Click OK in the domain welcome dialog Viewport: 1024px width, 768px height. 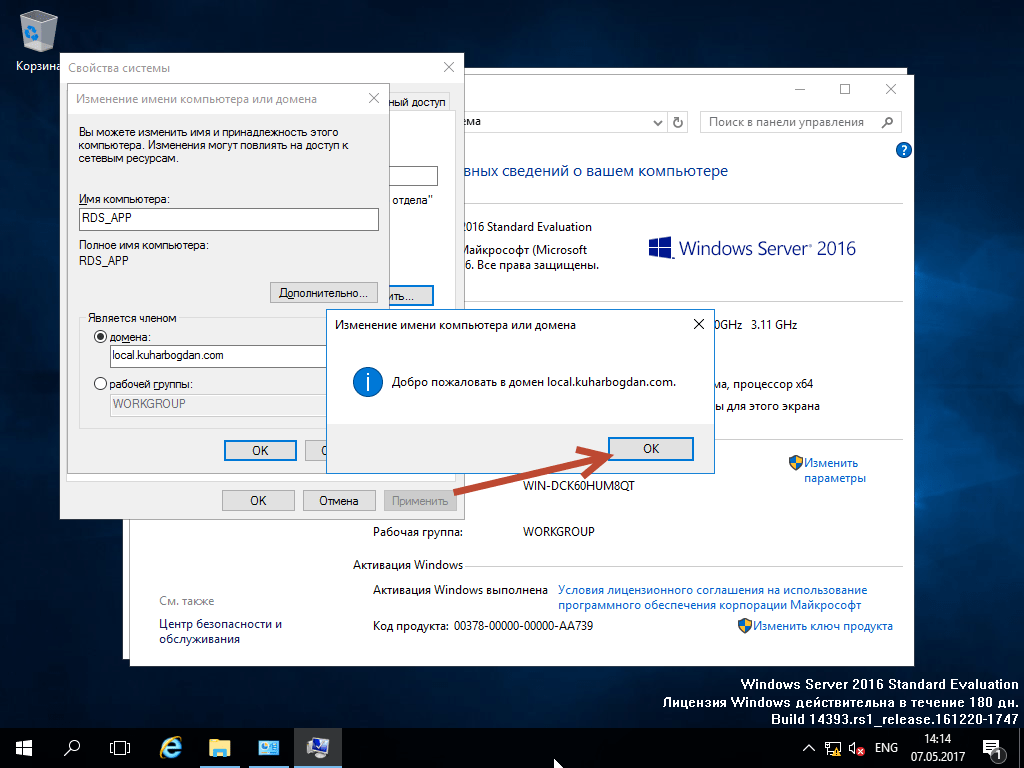[651, 449]
